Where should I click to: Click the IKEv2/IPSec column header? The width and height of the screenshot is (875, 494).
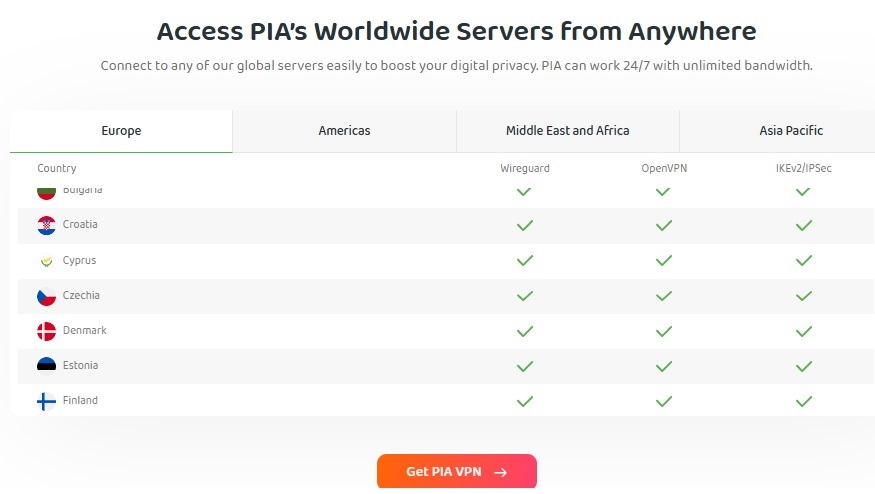[804, 168]
